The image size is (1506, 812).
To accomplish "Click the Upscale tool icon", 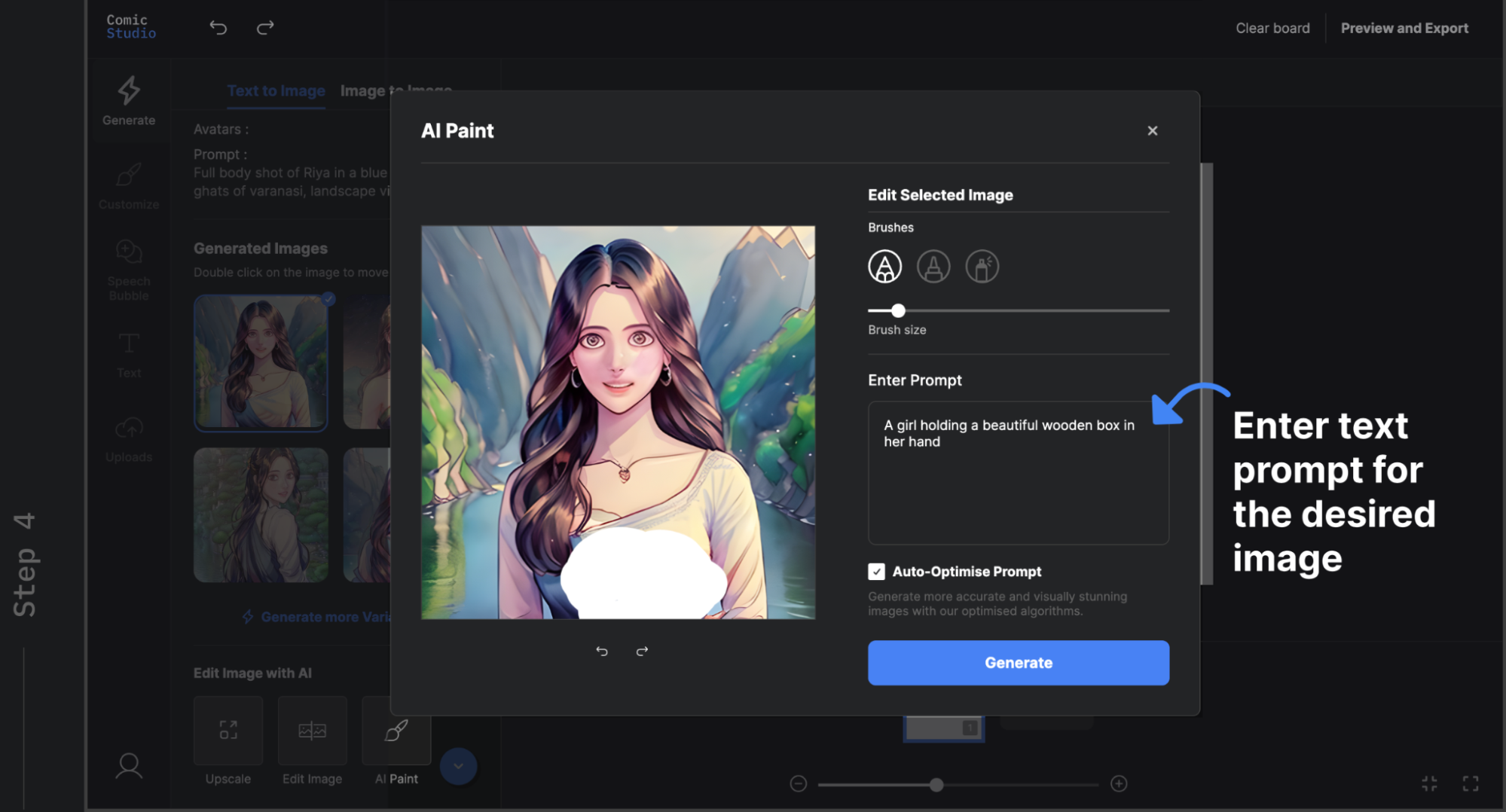I will coord(228,730).
